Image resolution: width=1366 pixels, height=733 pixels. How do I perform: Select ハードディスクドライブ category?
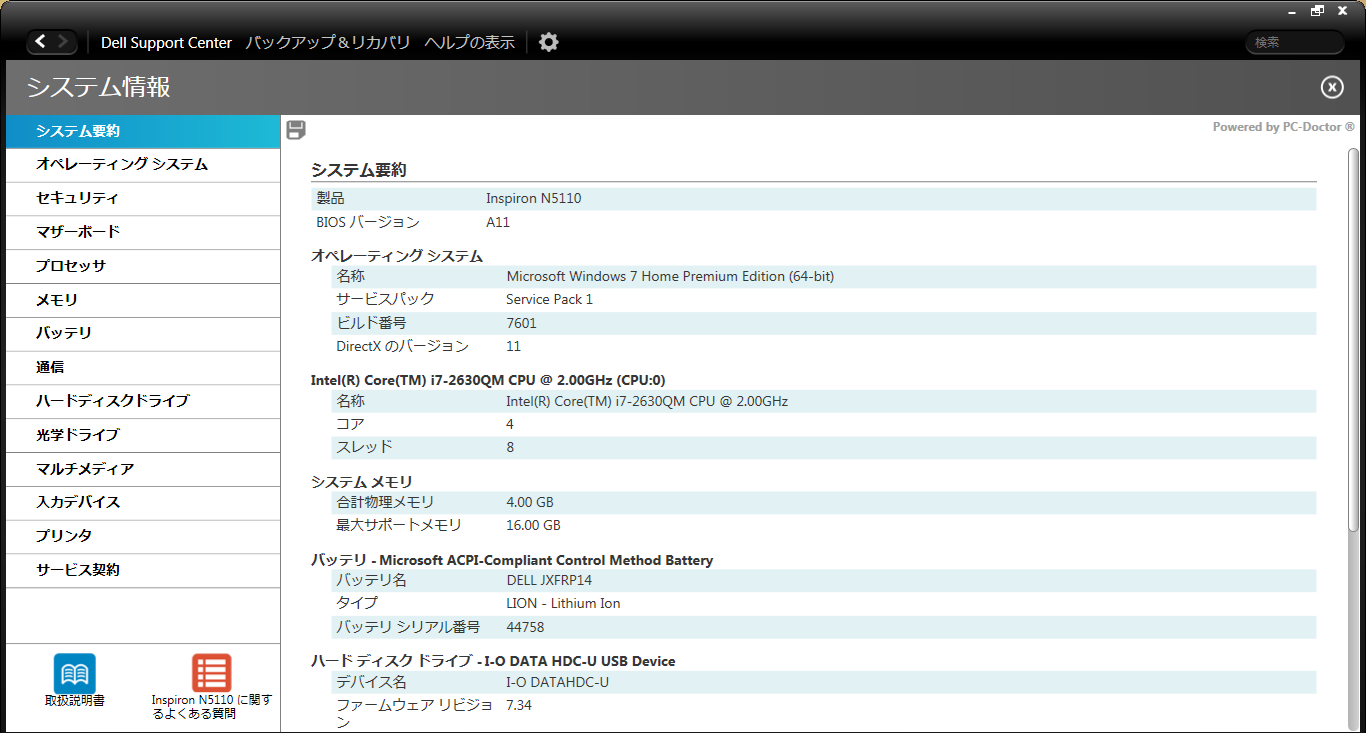(x=143, y=401)
